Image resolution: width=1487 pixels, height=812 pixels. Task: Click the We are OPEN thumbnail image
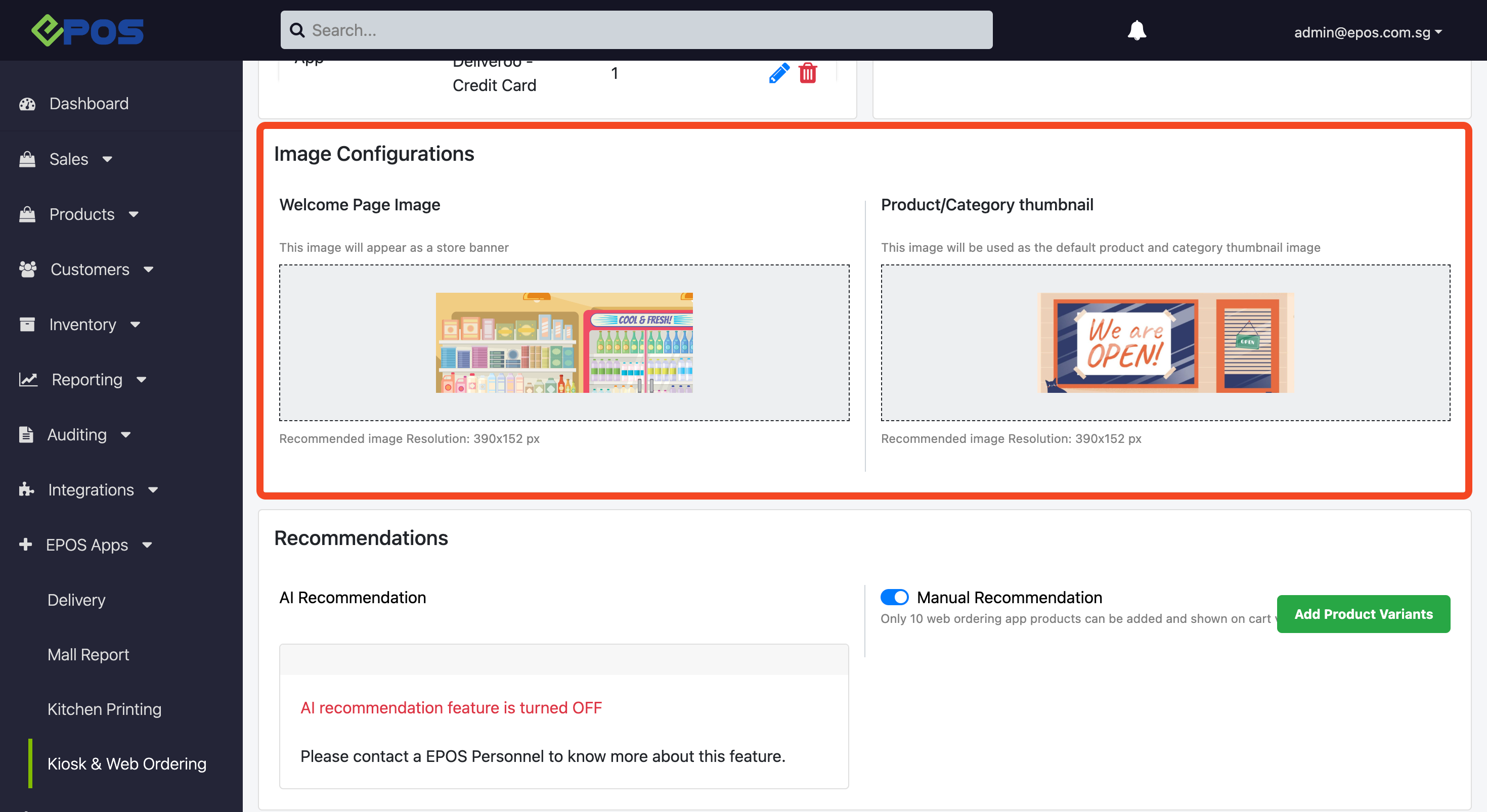point(1165,343)
